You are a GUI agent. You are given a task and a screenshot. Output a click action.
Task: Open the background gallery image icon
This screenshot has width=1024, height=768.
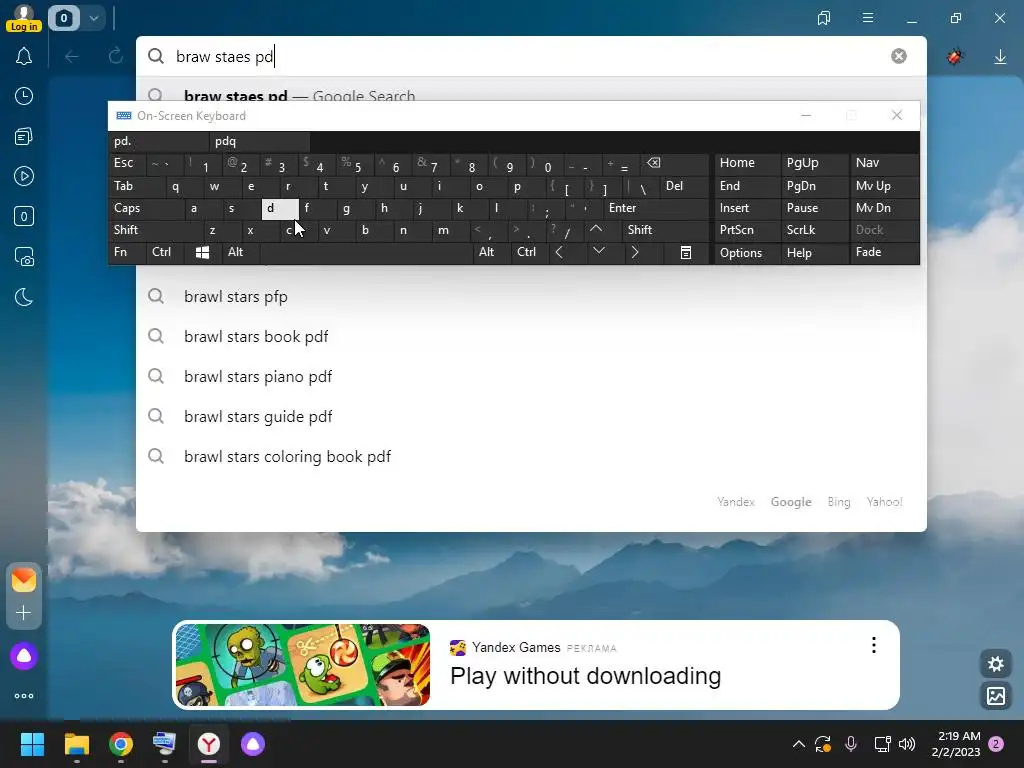pyautogui.click(x=996, y=696)
